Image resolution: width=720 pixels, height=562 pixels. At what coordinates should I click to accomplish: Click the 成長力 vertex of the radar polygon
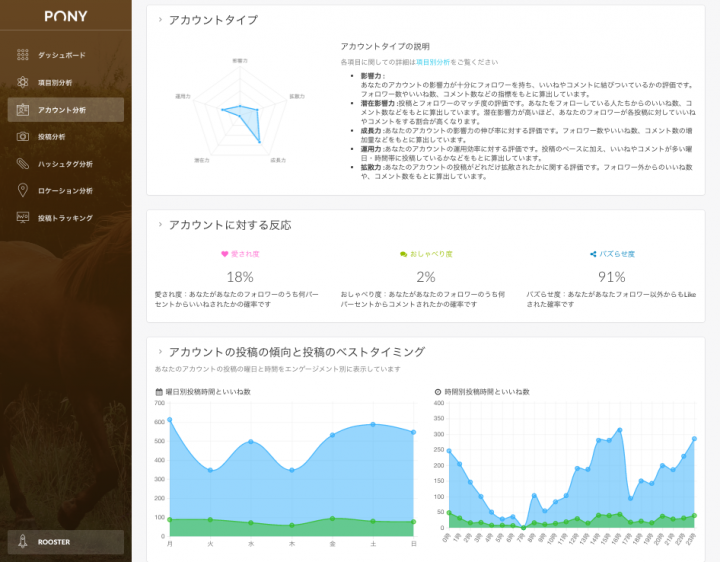tap(259, 142)
